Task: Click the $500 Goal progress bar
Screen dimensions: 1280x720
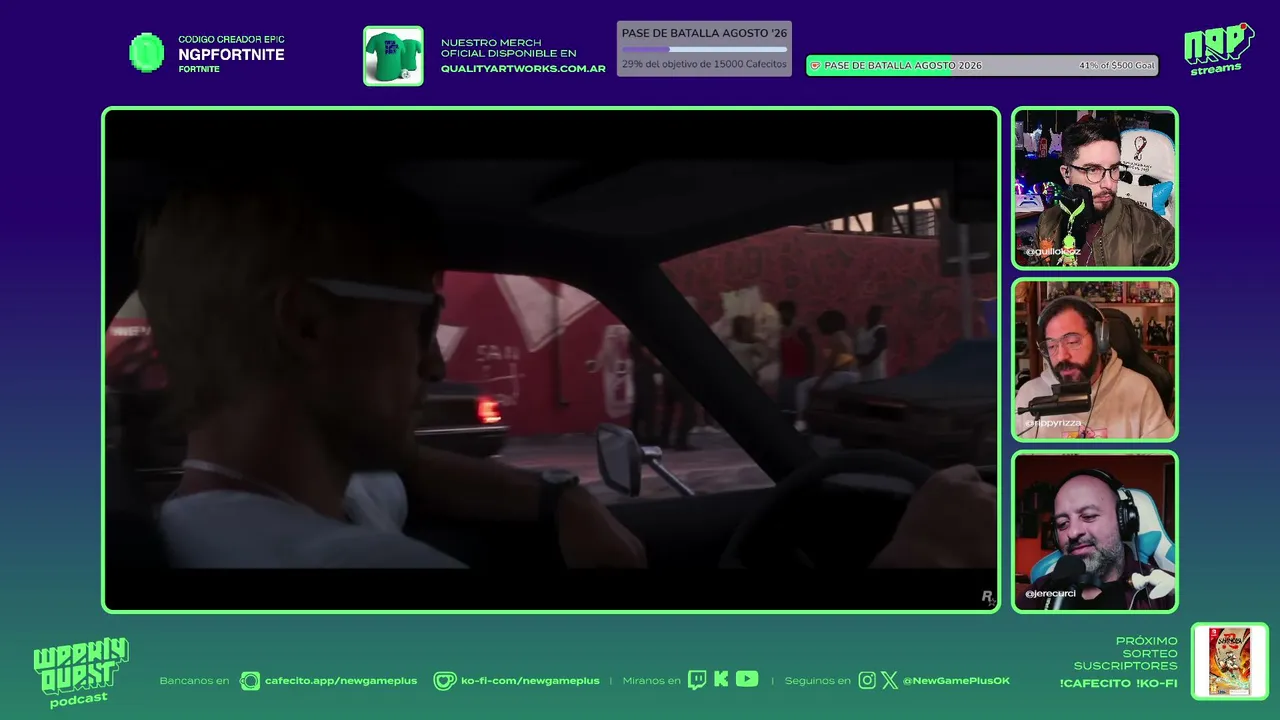Action: tap(982, 66)
